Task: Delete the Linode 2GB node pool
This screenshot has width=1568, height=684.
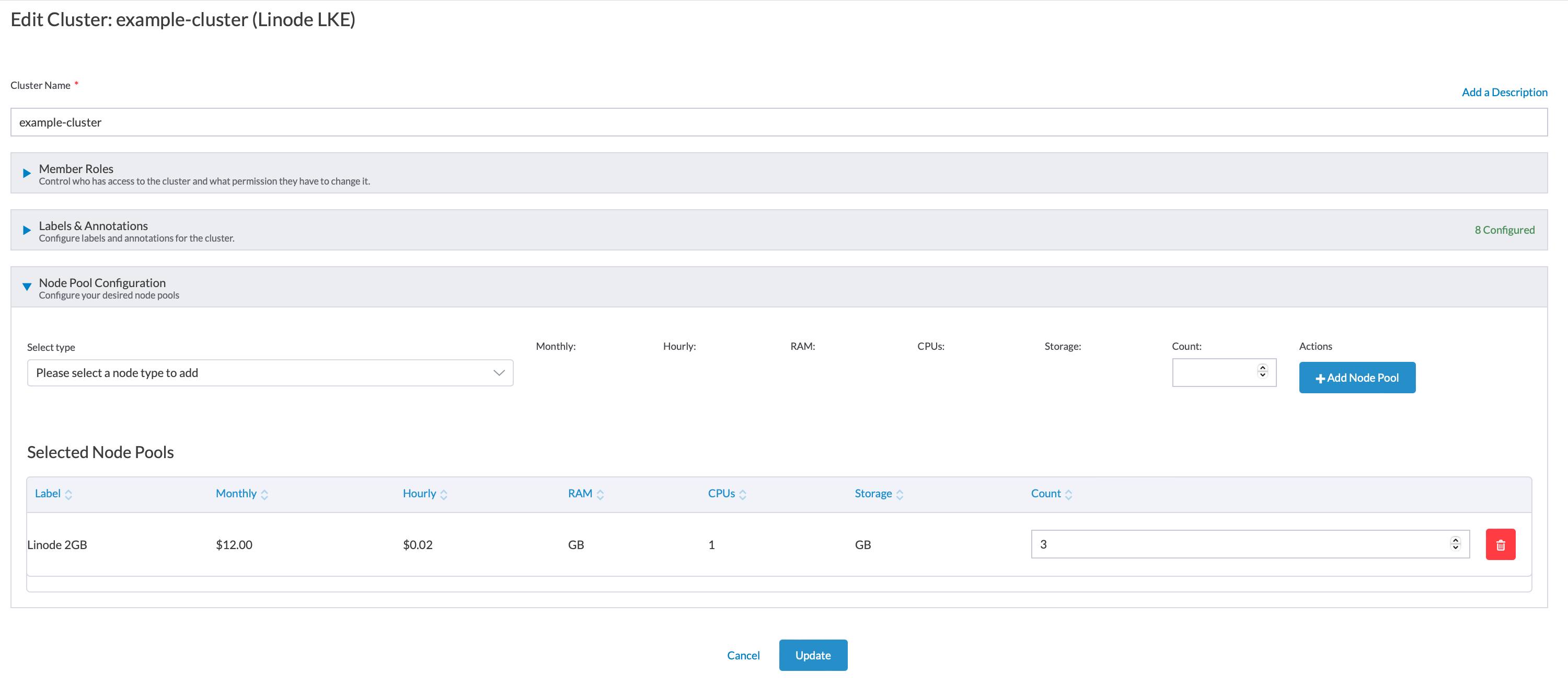Action: [x=1500, y=544]
